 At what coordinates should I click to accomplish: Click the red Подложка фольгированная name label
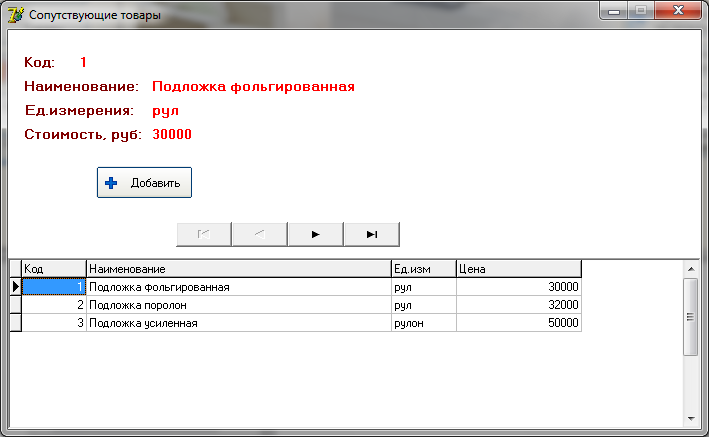253,86
